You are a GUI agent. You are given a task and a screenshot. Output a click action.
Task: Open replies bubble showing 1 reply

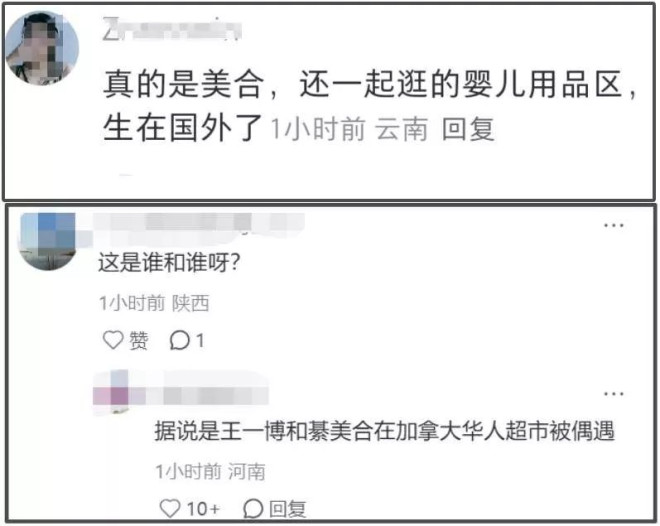coord(186,340)
